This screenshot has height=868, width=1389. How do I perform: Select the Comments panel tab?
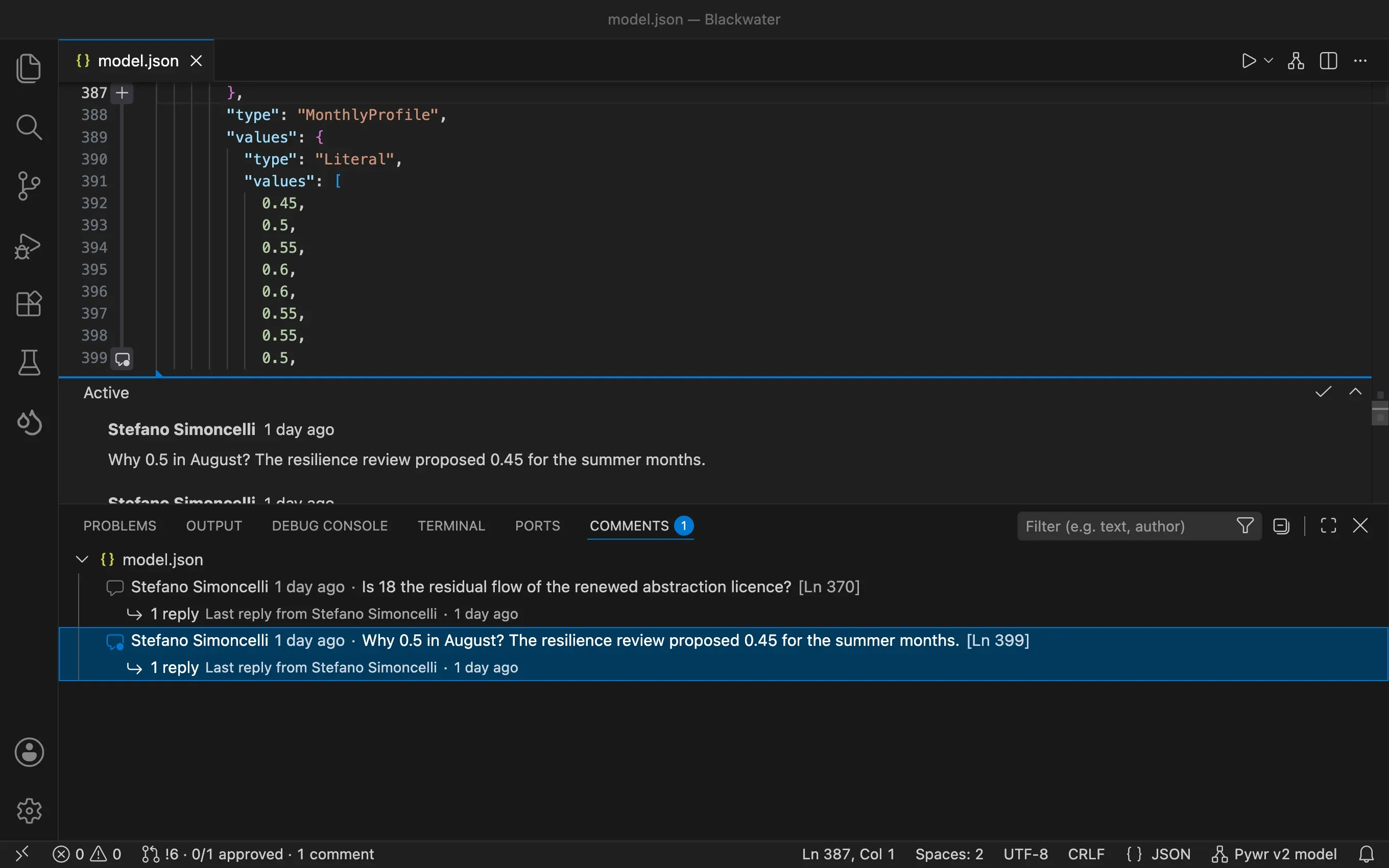(641, 526)
